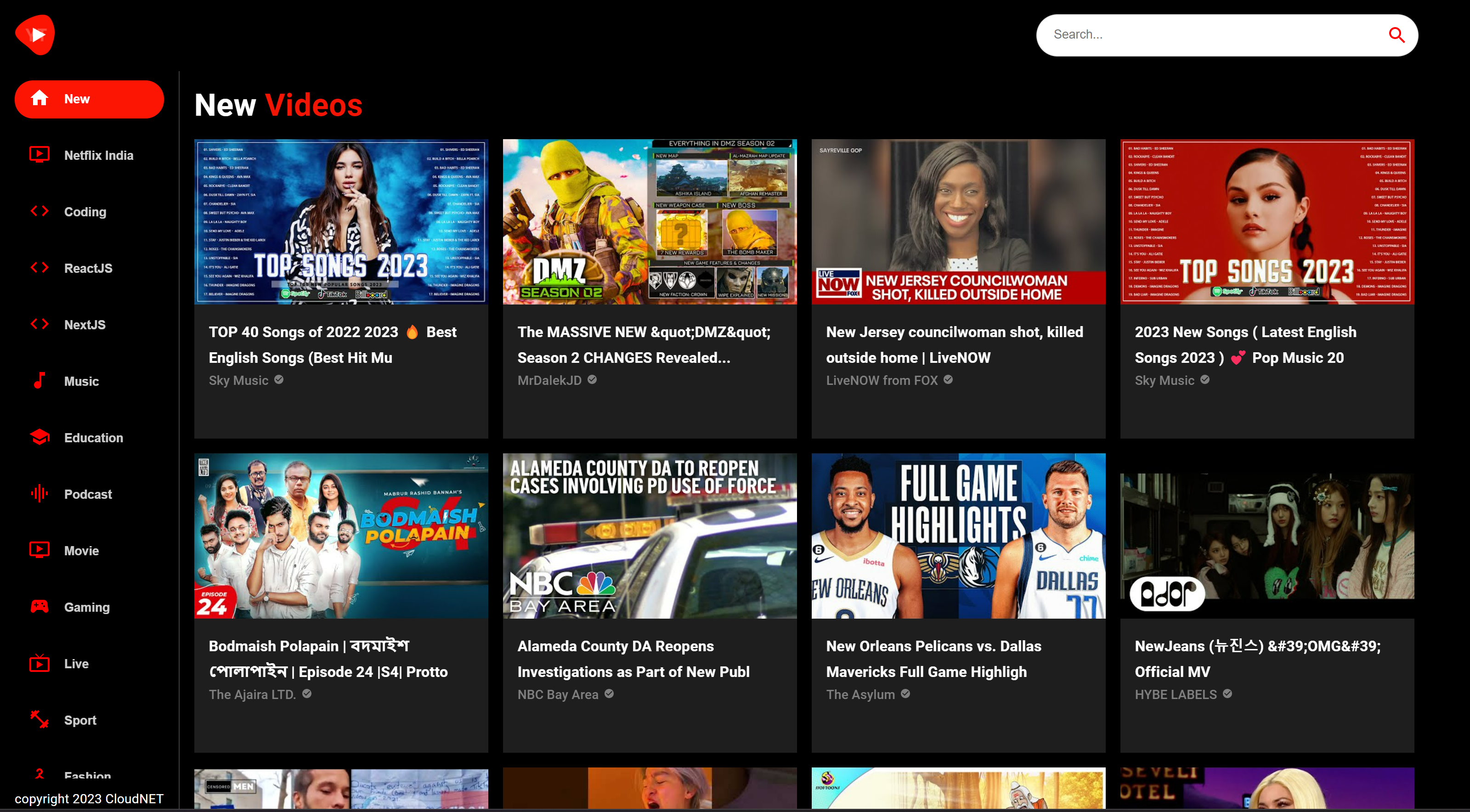Switch to the ReactJS category
The image size is (1470, 812).
point(88,268)
